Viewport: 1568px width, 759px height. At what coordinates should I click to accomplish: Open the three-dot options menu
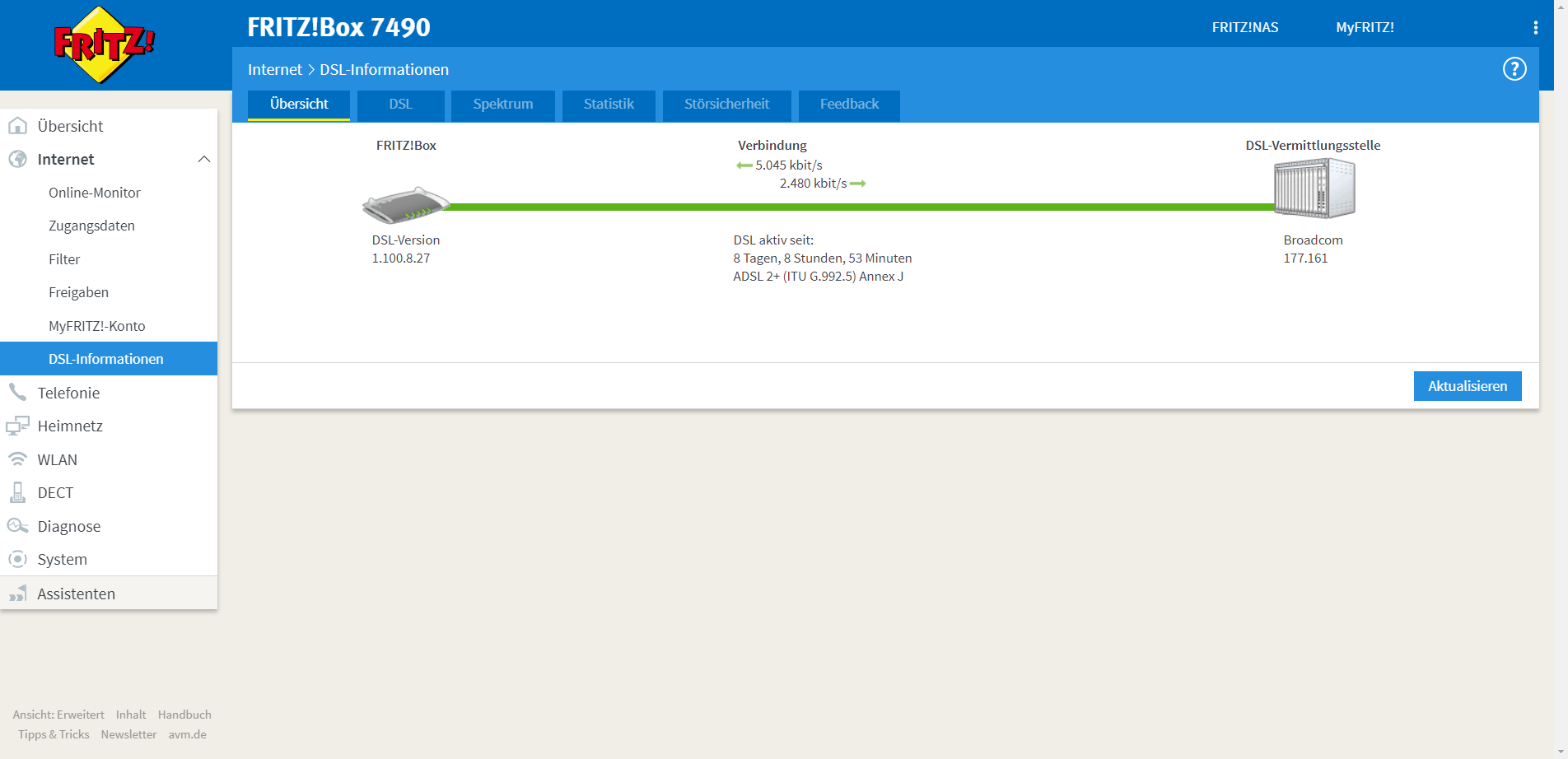(1535, 27)
